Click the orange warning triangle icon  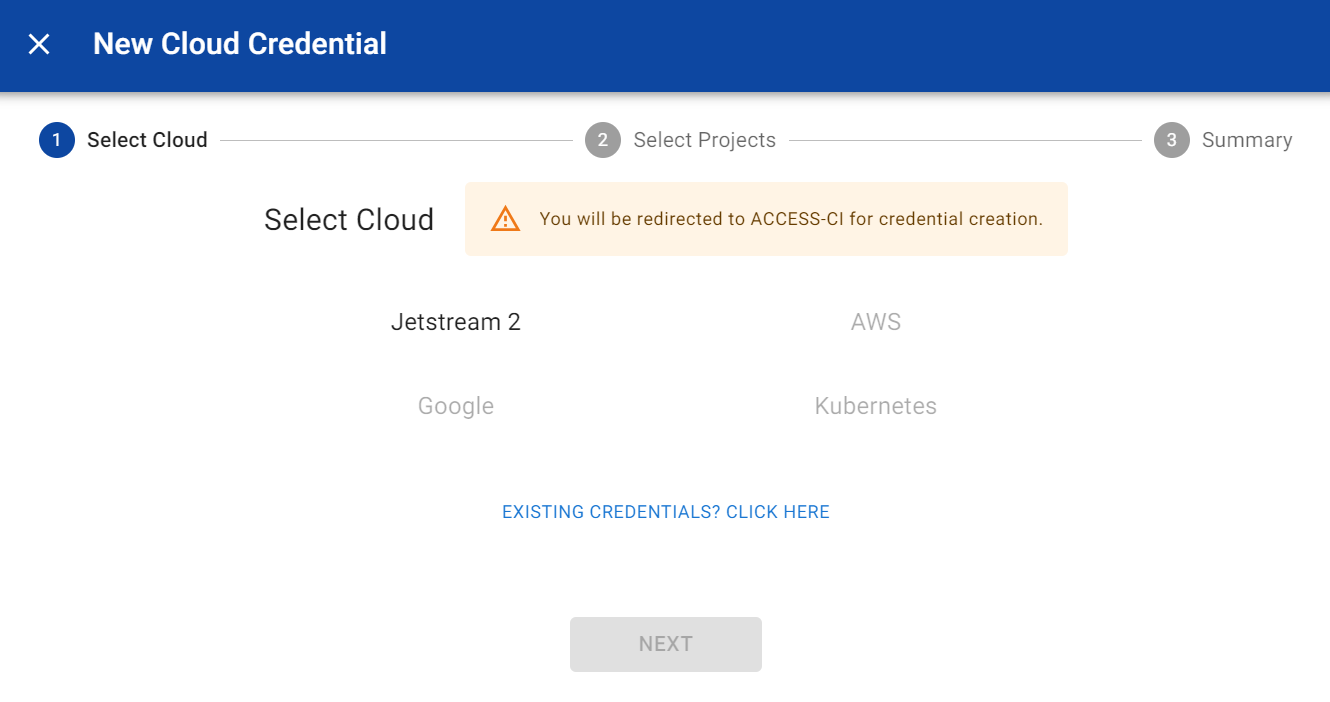[x=506, y=219]
